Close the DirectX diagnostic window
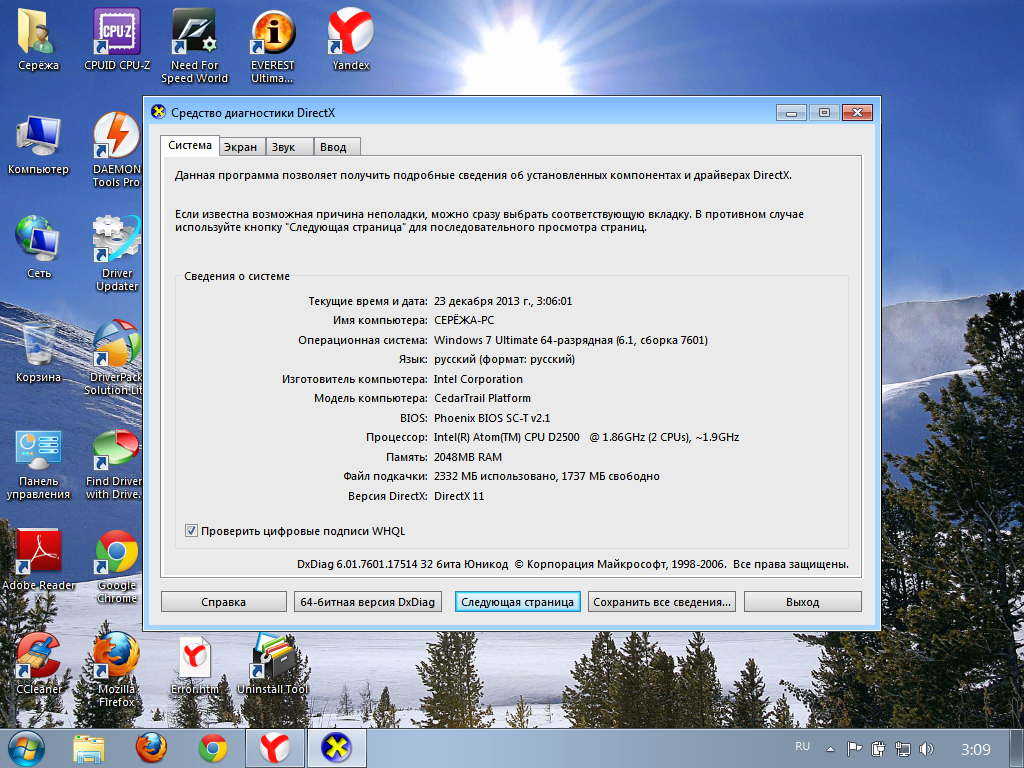The image size is (1024, 768). (x=857, y=113)
